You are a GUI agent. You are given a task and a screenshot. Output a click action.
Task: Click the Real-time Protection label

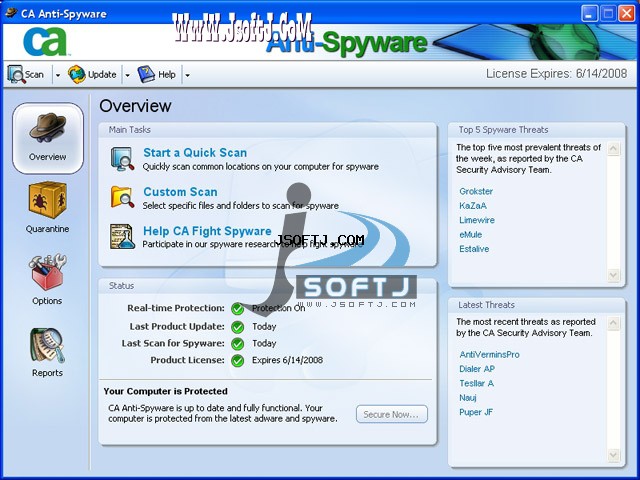pos(176,308)
